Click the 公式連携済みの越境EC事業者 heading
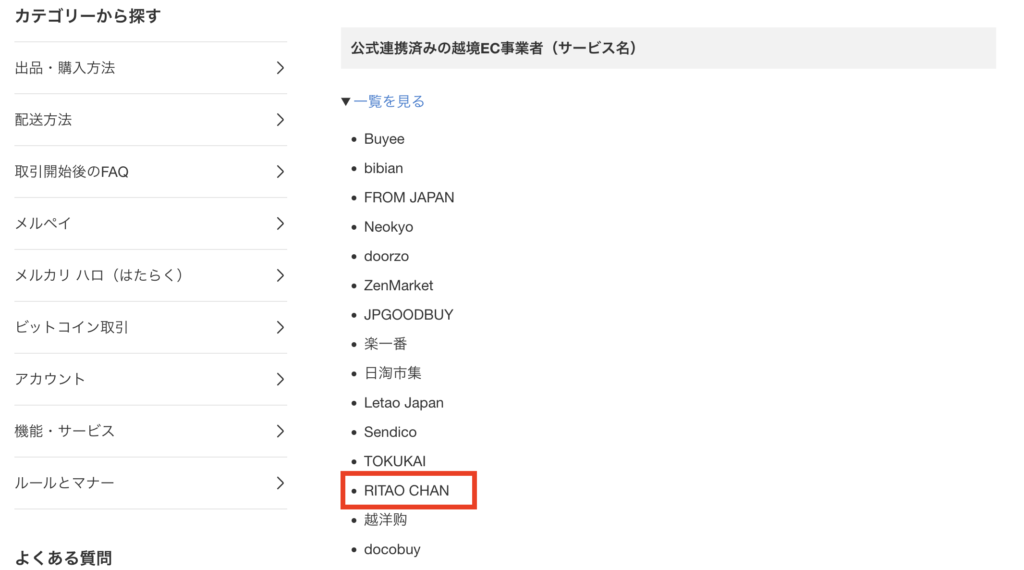1024x570 pixels. (x=494, y=48)
